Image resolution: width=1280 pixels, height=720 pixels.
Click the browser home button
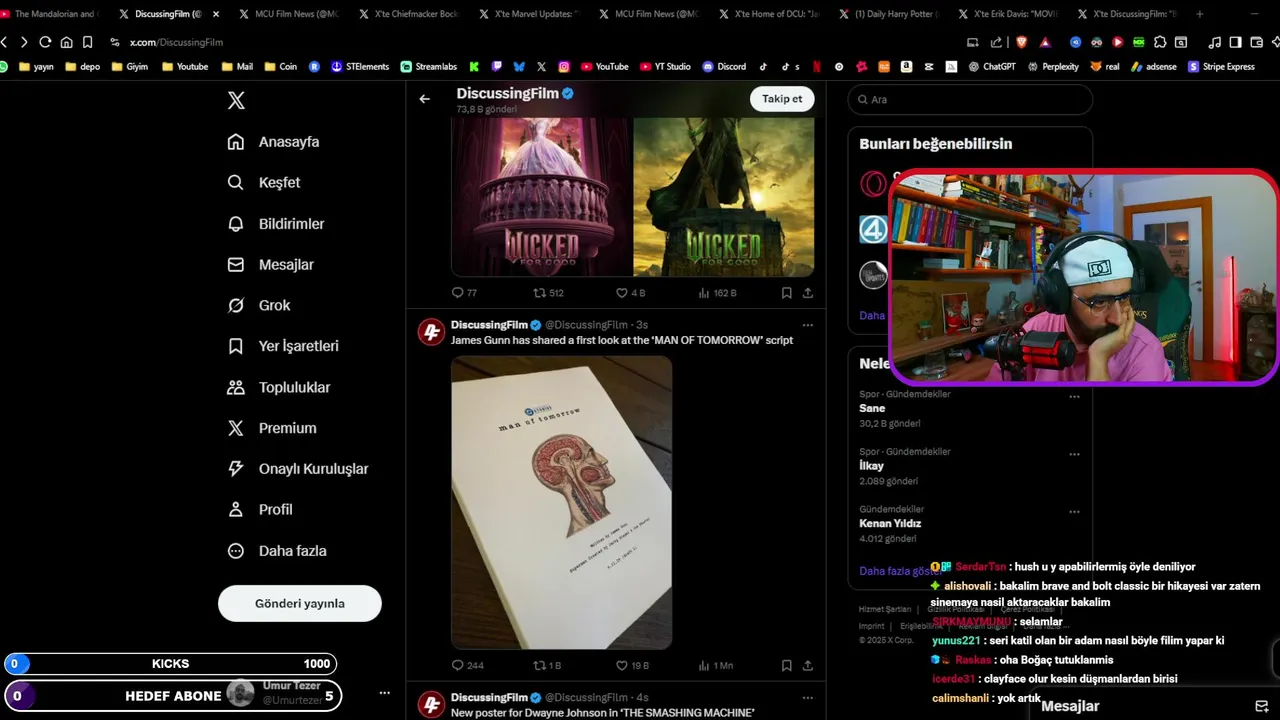click(66, 42)
